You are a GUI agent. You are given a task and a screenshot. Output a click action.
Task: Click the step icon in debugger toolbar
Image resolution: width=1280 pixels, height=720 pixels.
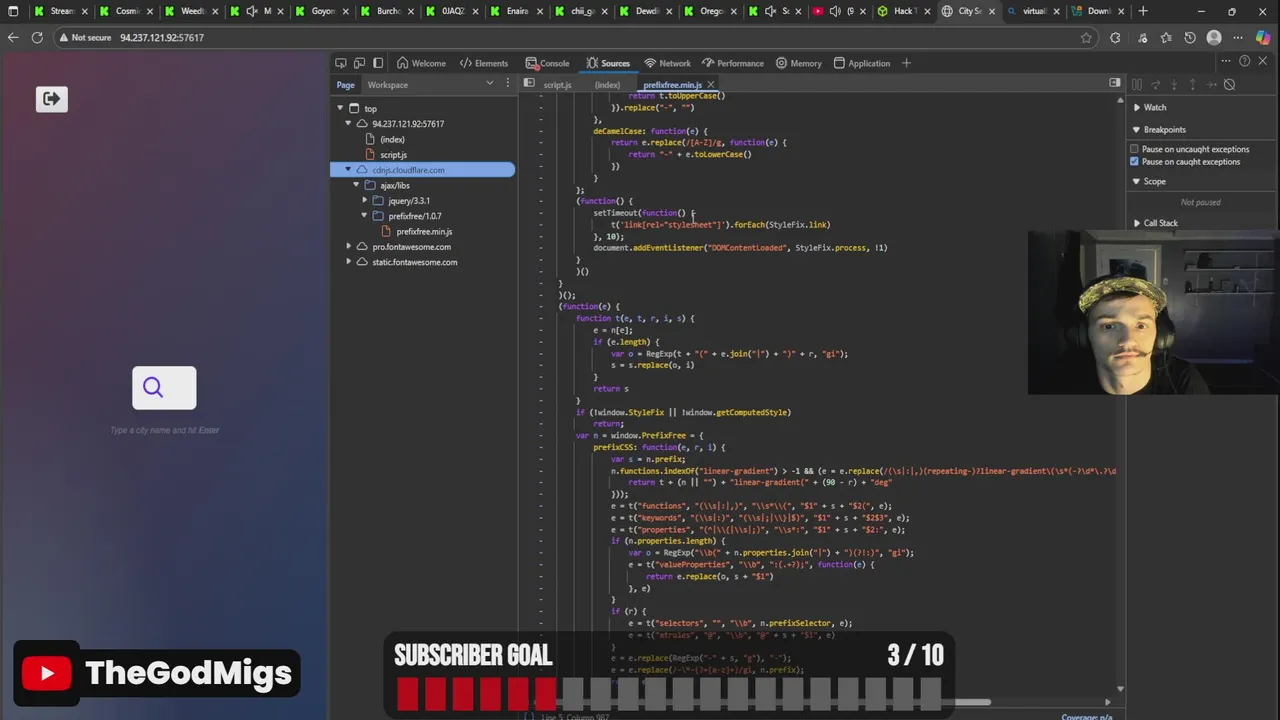pos(1210,84)
